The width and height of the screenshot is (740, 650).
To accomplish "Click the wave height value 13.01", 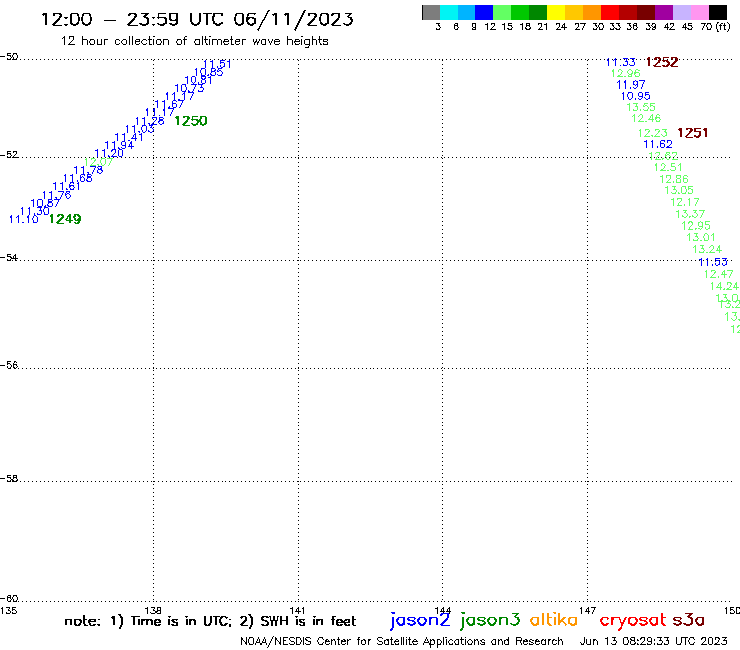I will point(701,237).
